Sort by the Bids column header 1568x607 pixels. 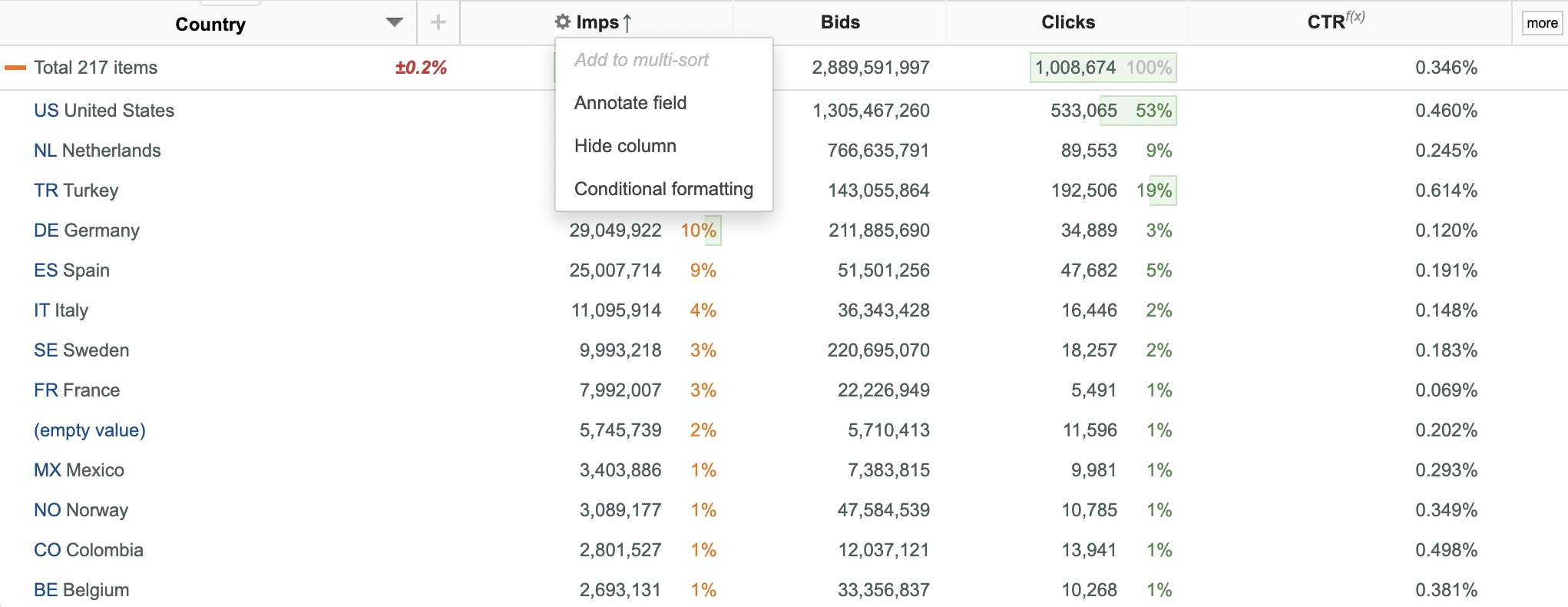tap(840, 22)
